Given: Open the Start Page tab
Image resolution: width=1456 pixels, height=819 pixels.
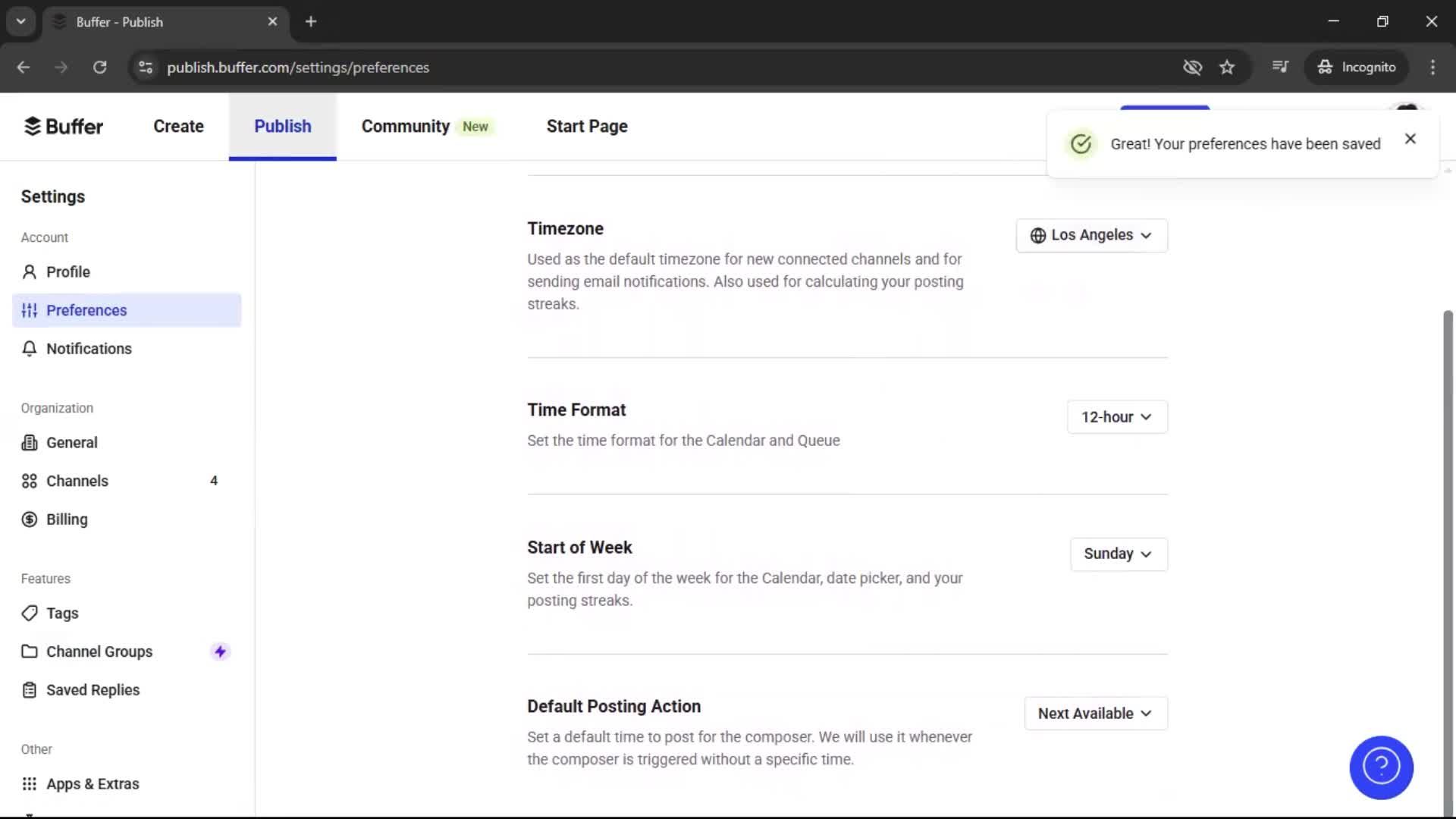Looking at the screenshot, I should (586, 126).
